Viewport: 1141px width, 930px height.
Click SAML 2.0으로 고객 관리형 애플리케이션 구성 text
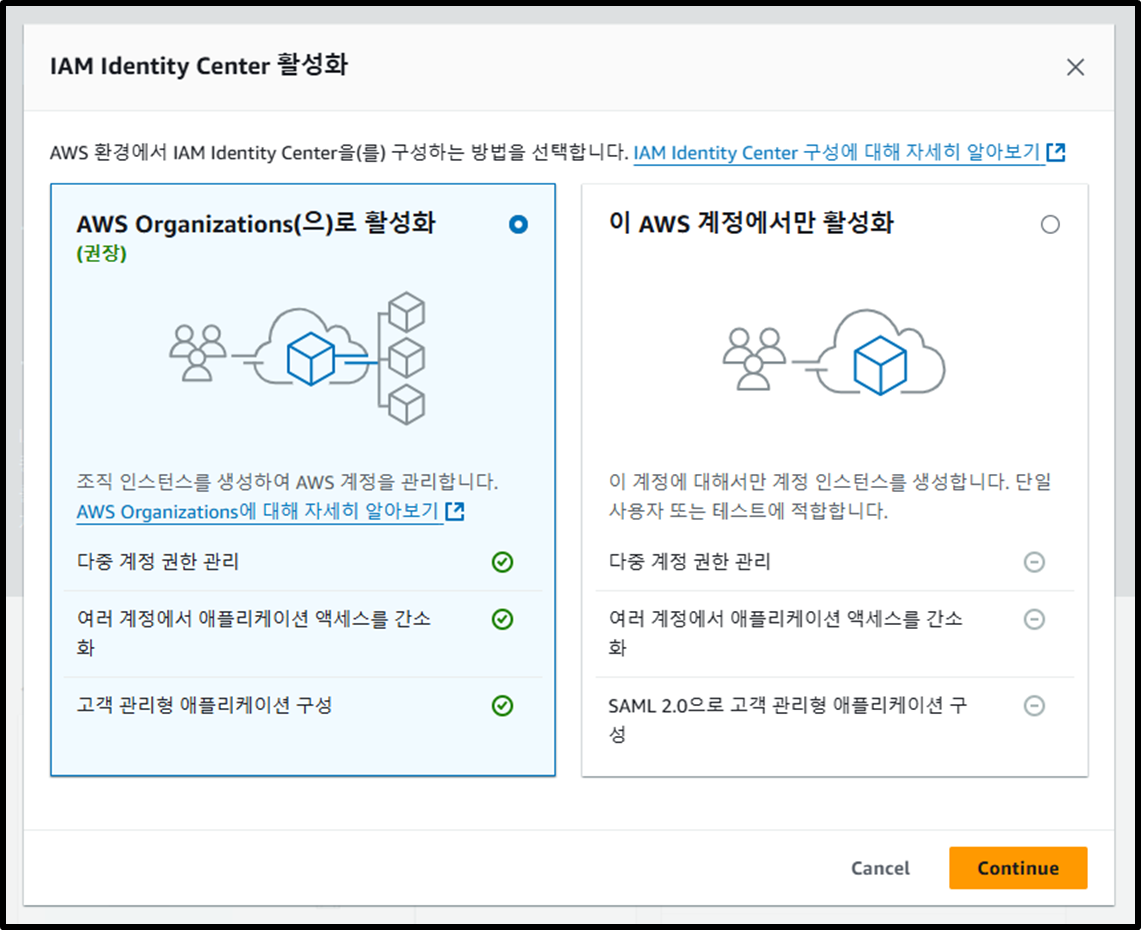tap(787, 720)
